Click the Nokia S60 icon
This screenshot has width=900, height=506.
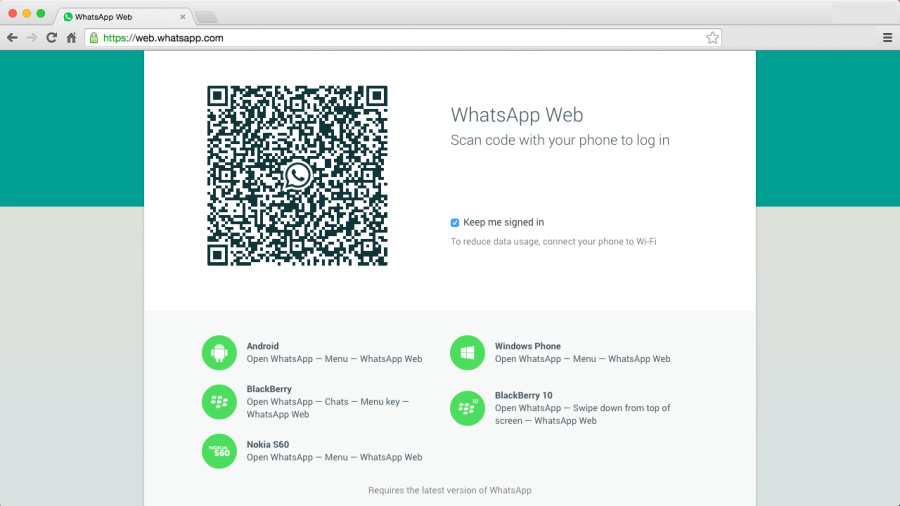coord(219,451)
